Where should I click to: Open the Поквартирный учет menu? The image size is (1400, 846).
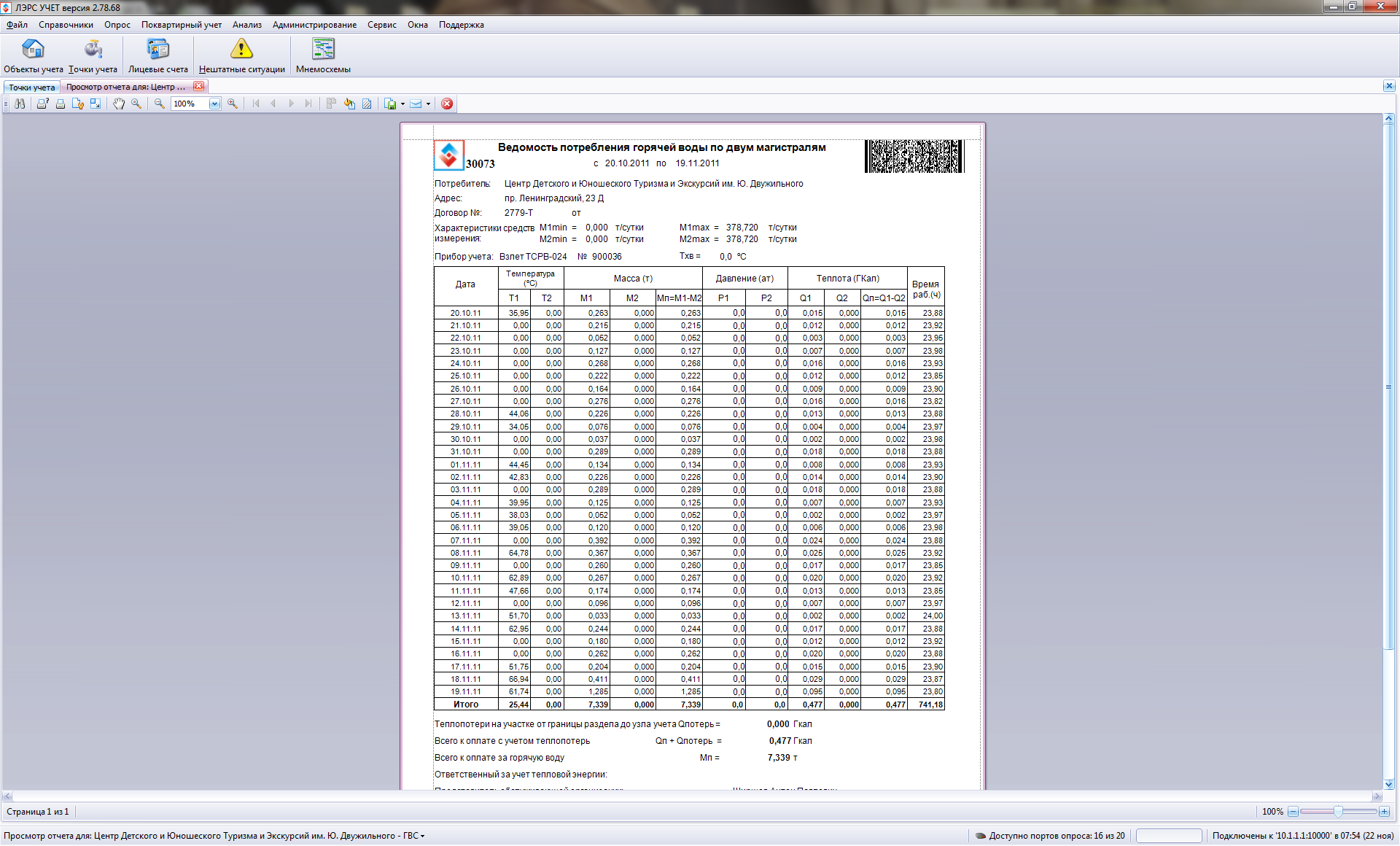pos(182,25)
